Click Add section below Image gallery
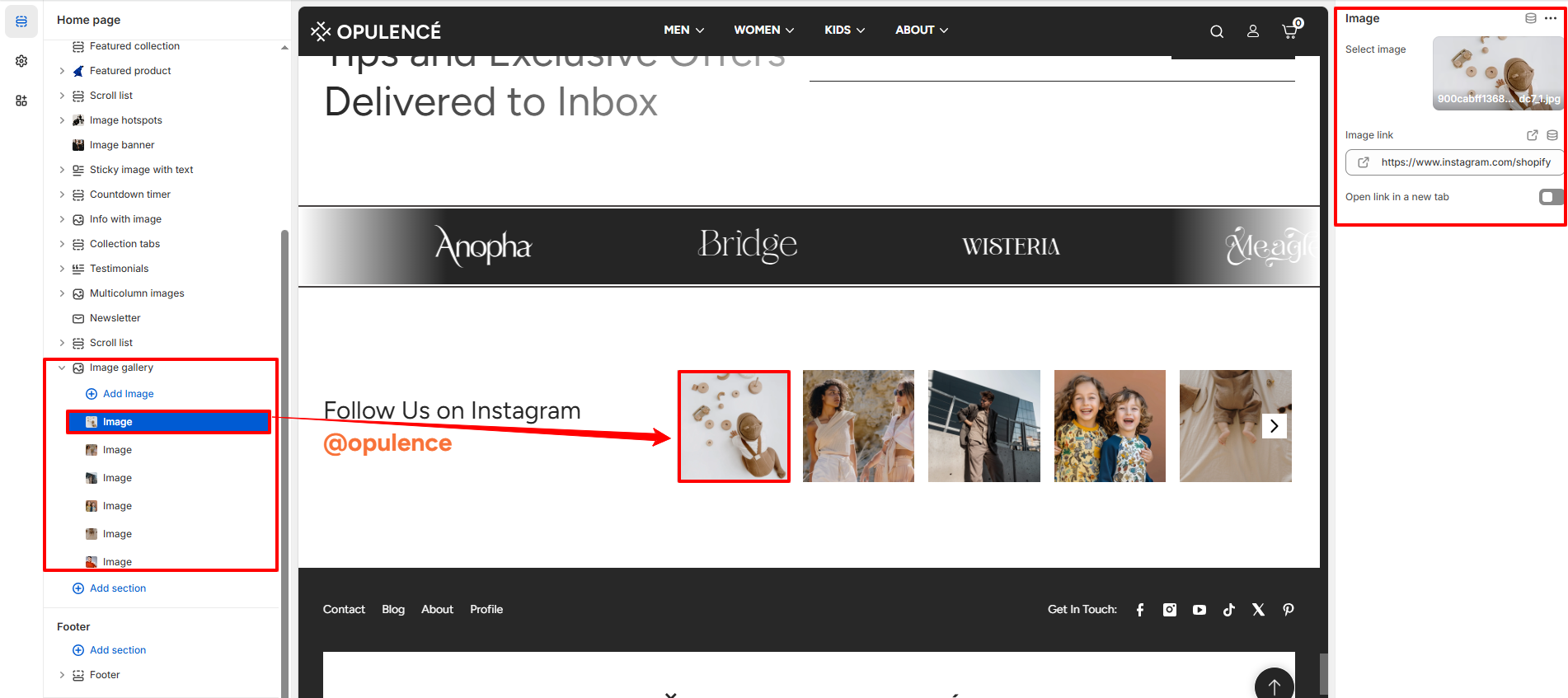 [x=110, y=588]
